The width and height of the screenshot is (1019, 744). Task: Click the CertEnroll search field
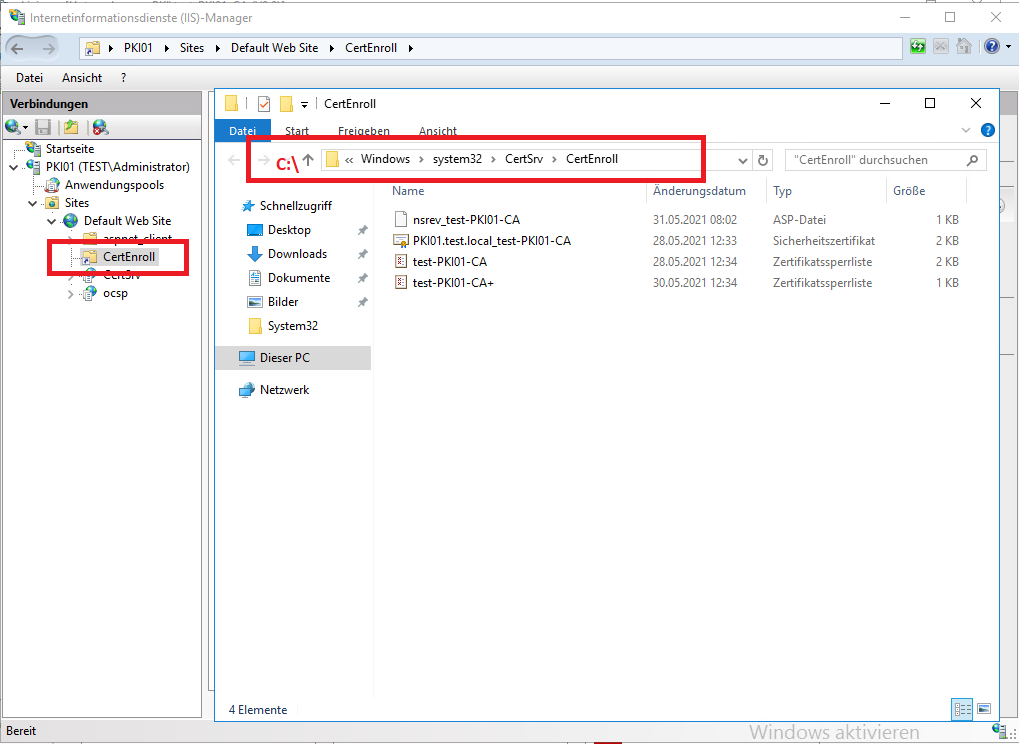point(875,160)
